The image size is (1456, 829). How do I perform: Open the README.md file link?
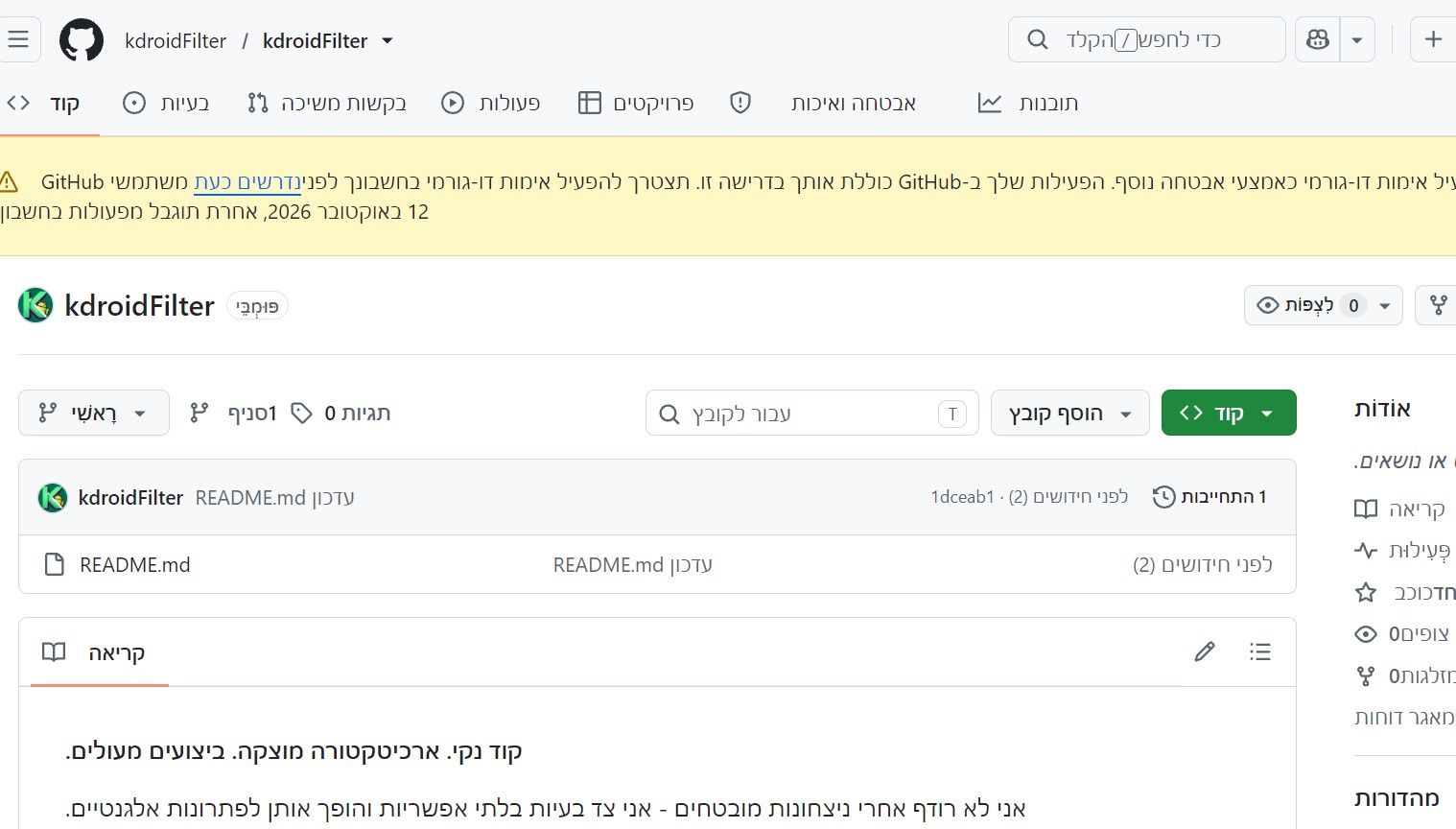tap(135, 564)
